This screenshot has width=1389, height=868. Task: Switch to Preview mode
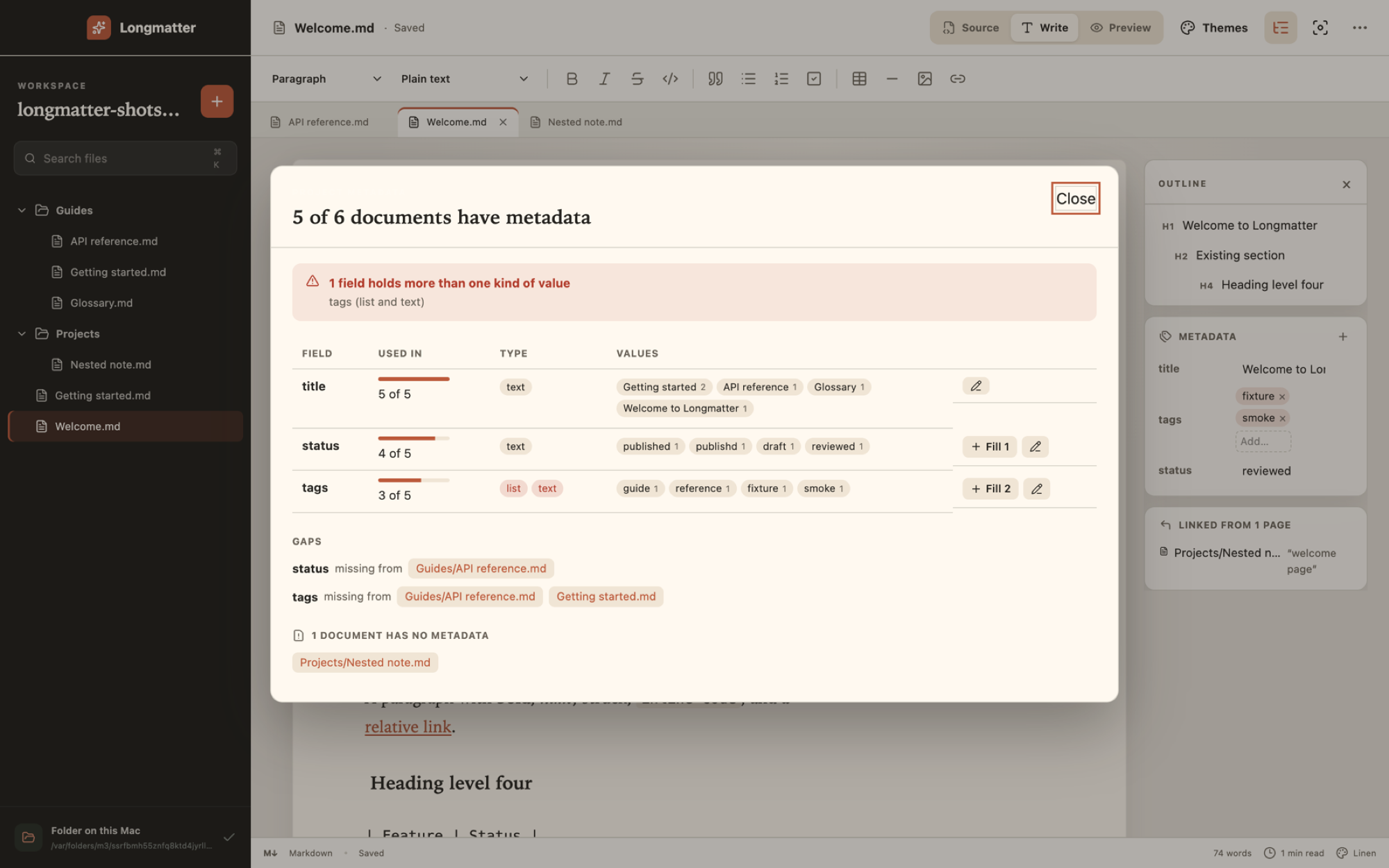(1120, 28)
